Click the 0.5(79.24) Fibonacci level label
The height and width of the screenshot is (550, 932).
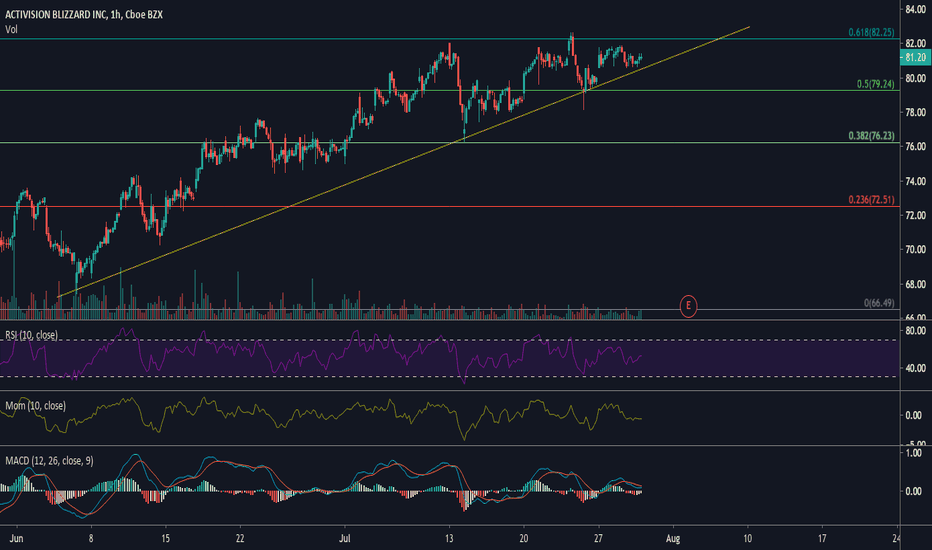[875, 84]
